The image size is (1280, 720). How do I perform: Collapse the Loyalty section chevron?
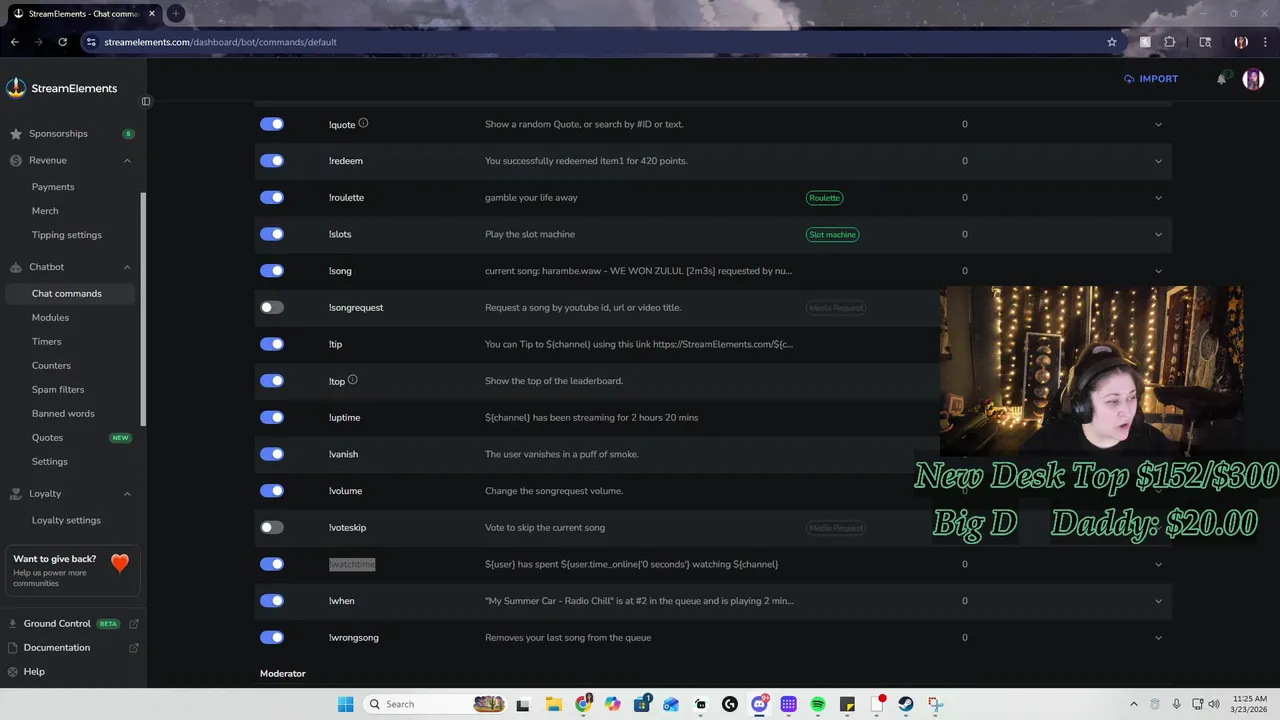pos(127,494)
